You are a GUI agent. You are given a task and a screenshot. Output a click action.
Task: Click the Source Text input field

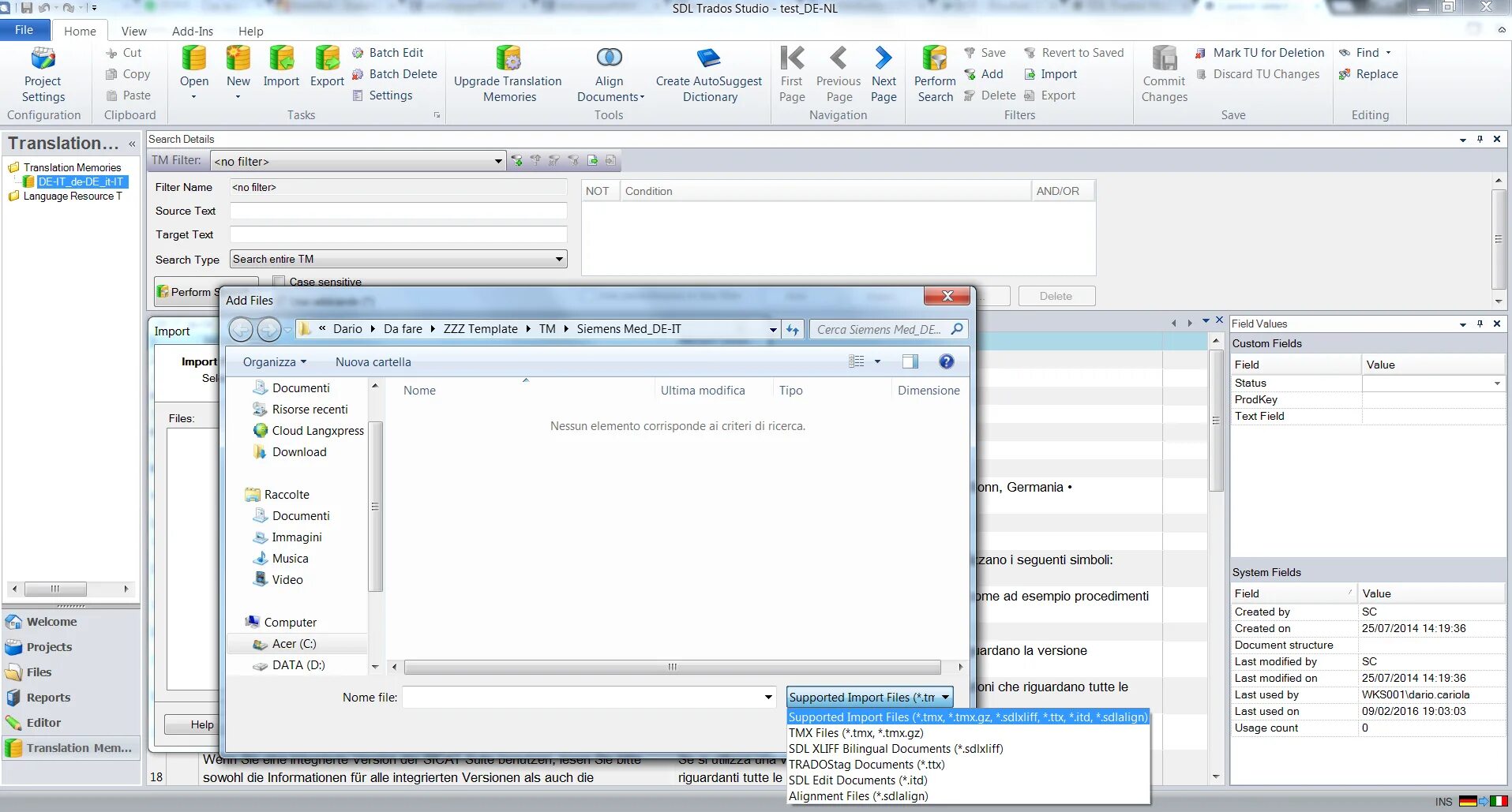pyautogui.click(x=398, y=211)
